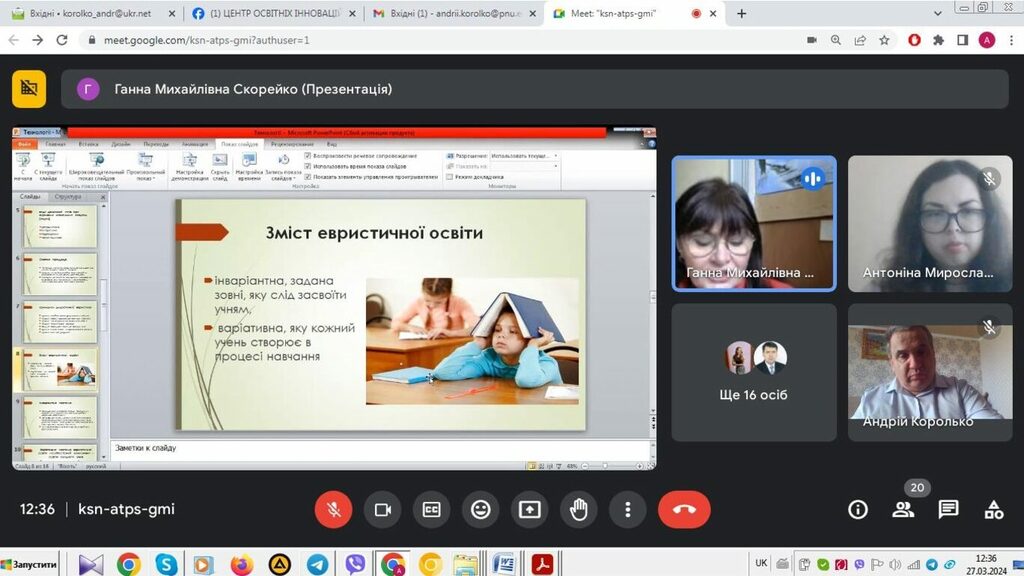Image resolution: width=1024 pixels, height=576 pixels.
Task: Open the meeting details info icon
Action: pyautogui.click(x=857, y=509)
